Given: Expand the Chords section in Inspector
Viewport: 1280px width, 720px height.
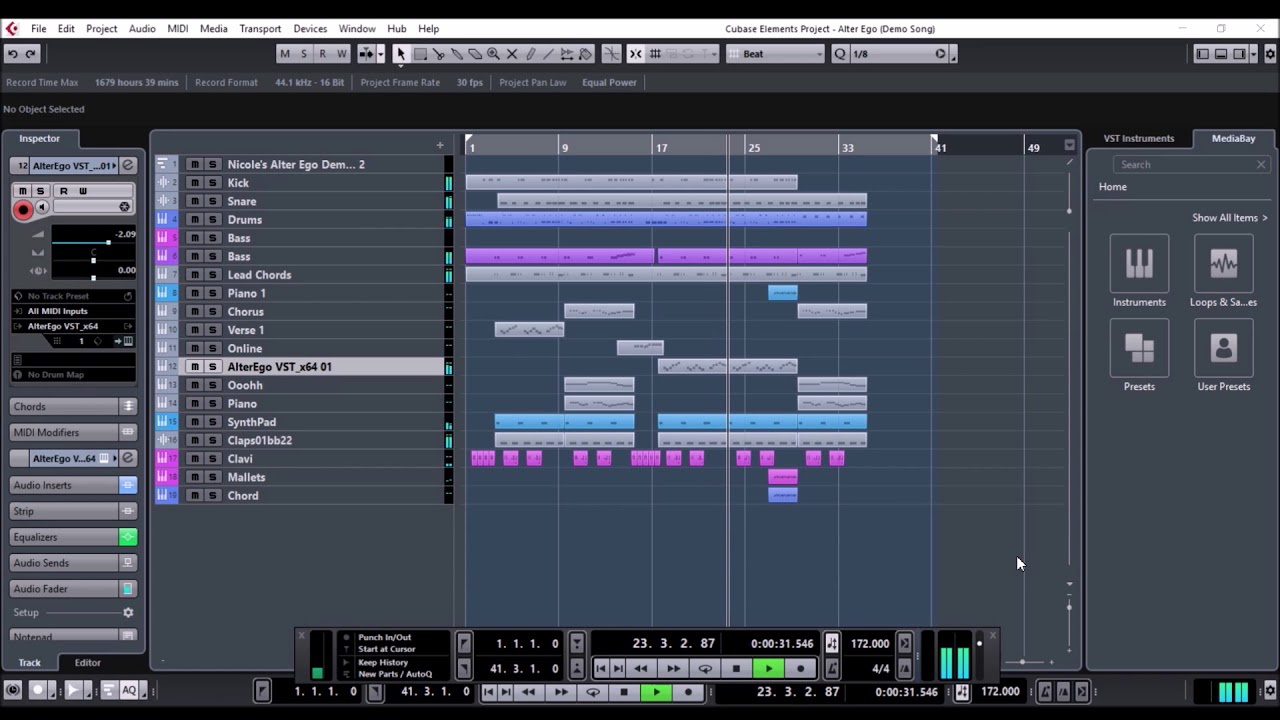Looking at the screenshot, I should 73,407.
